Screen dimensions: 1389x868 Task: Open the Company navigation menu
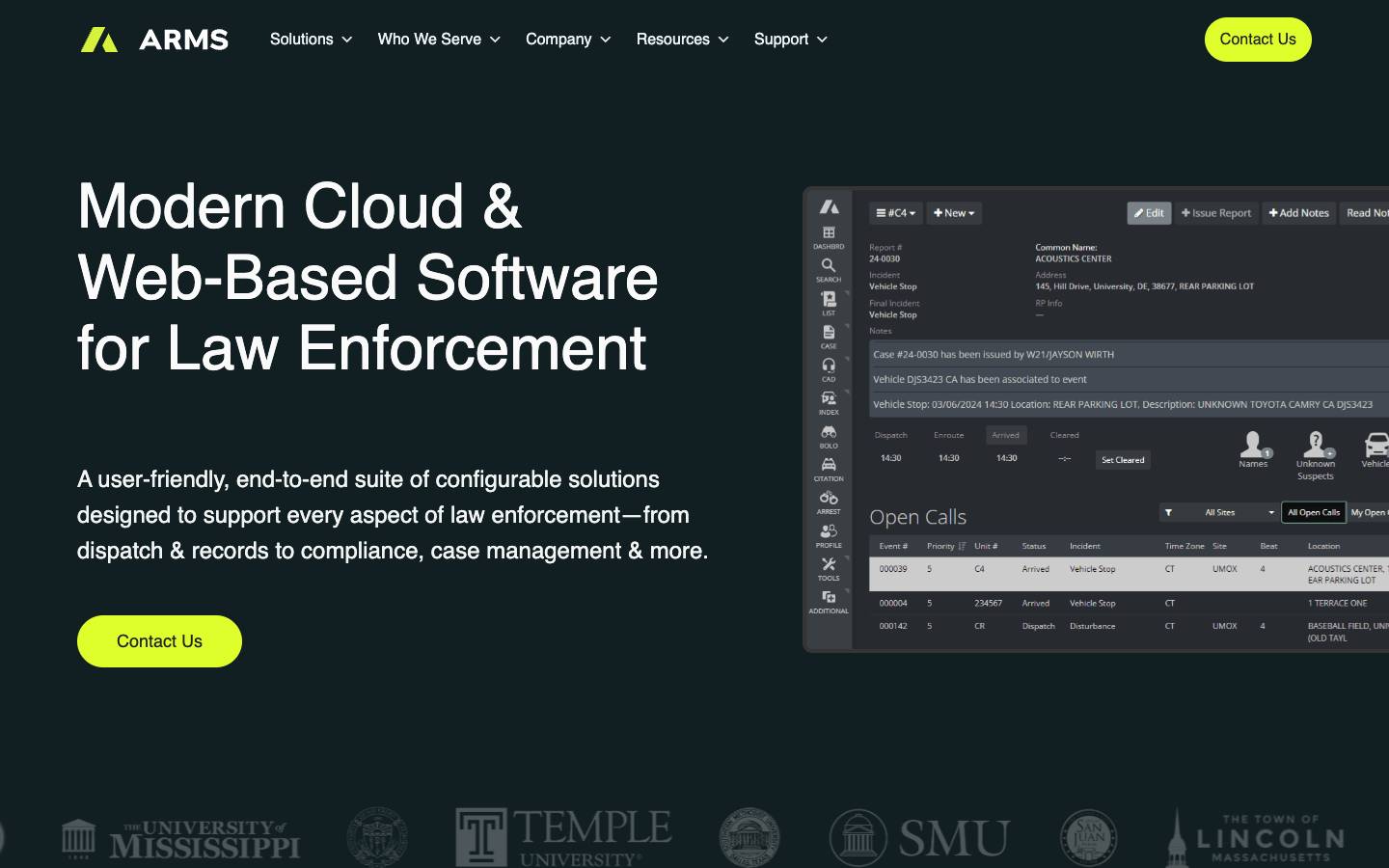tap(568, 40)
